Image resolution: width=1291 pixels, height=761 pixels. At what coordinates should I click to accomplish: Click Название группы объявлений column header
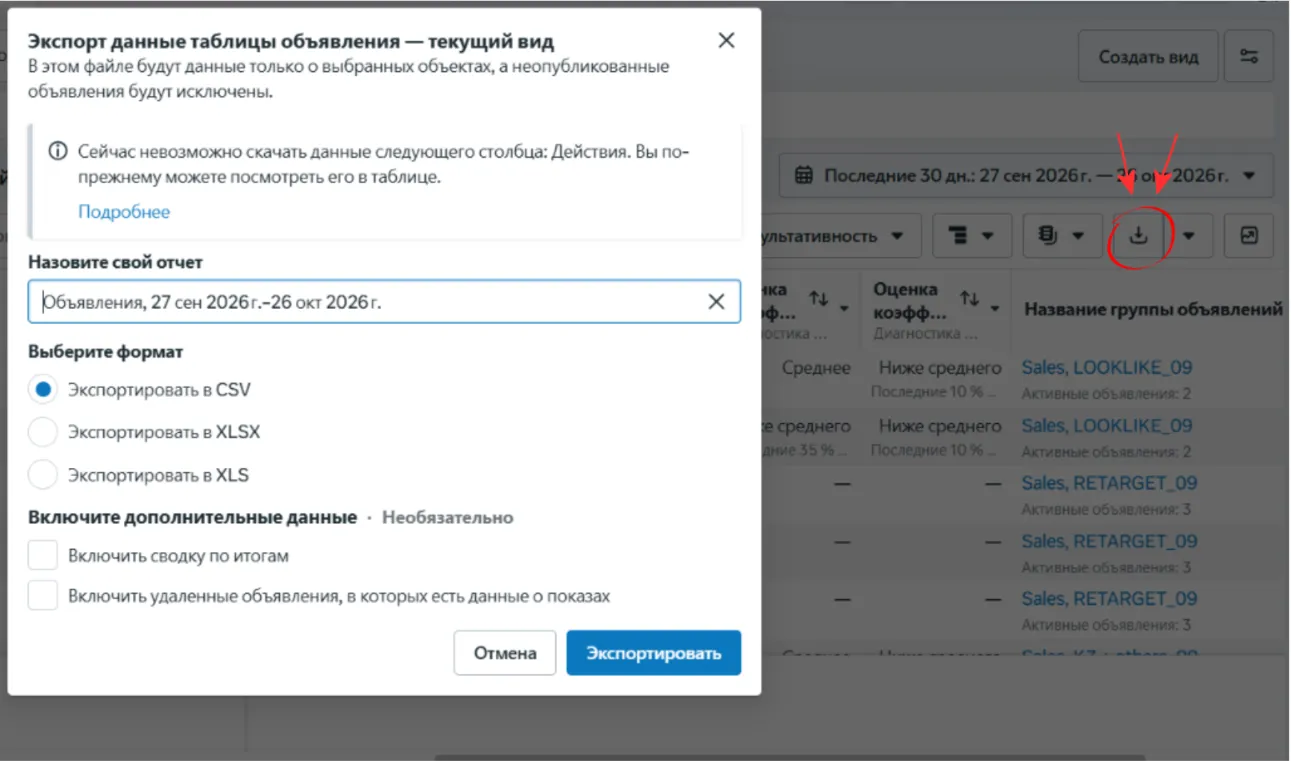coord(1153,309)
